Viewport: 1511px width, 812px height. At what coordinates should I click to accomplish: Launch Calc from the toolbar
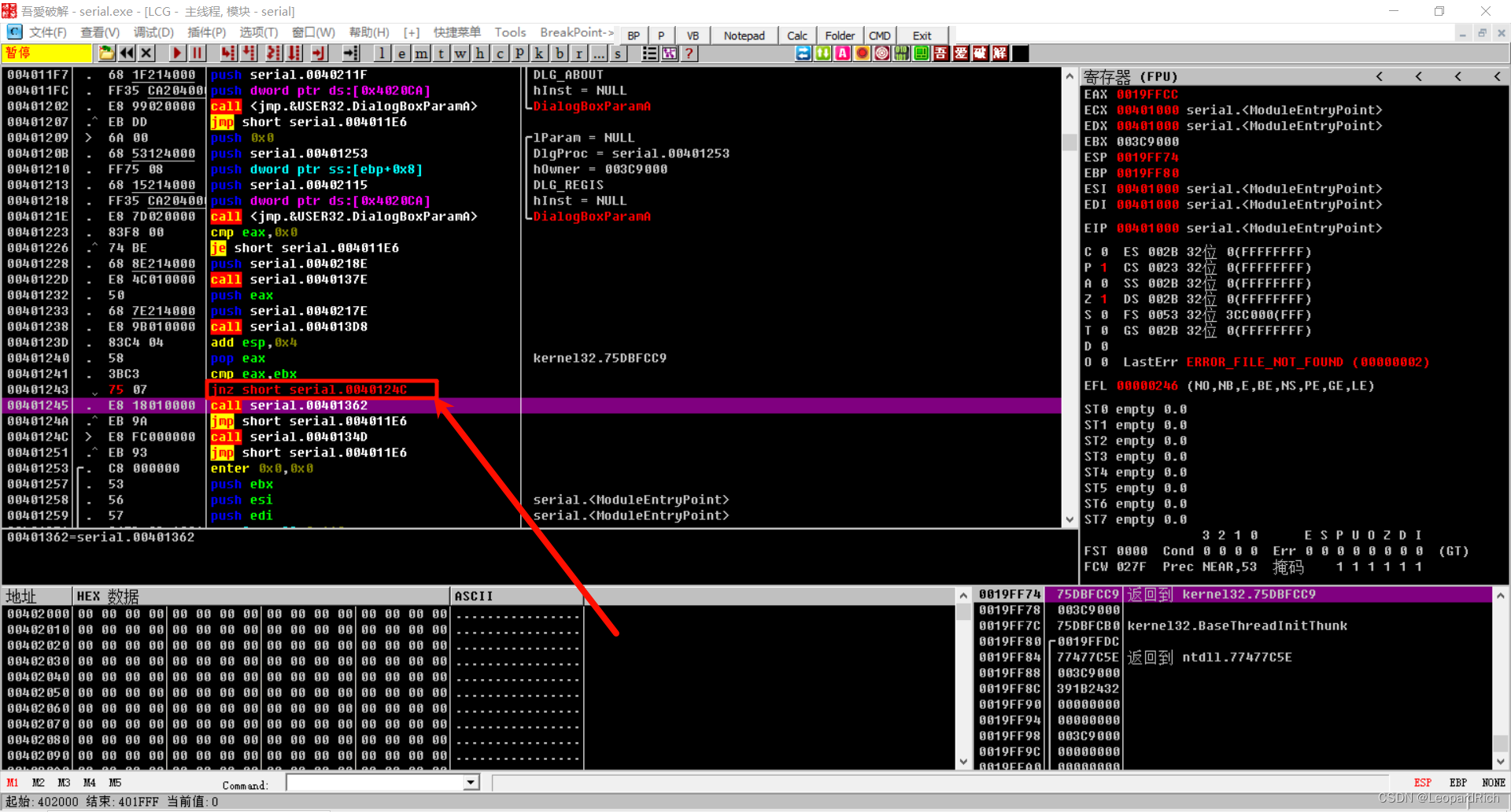pyautogui.click(x=797, y=35)
